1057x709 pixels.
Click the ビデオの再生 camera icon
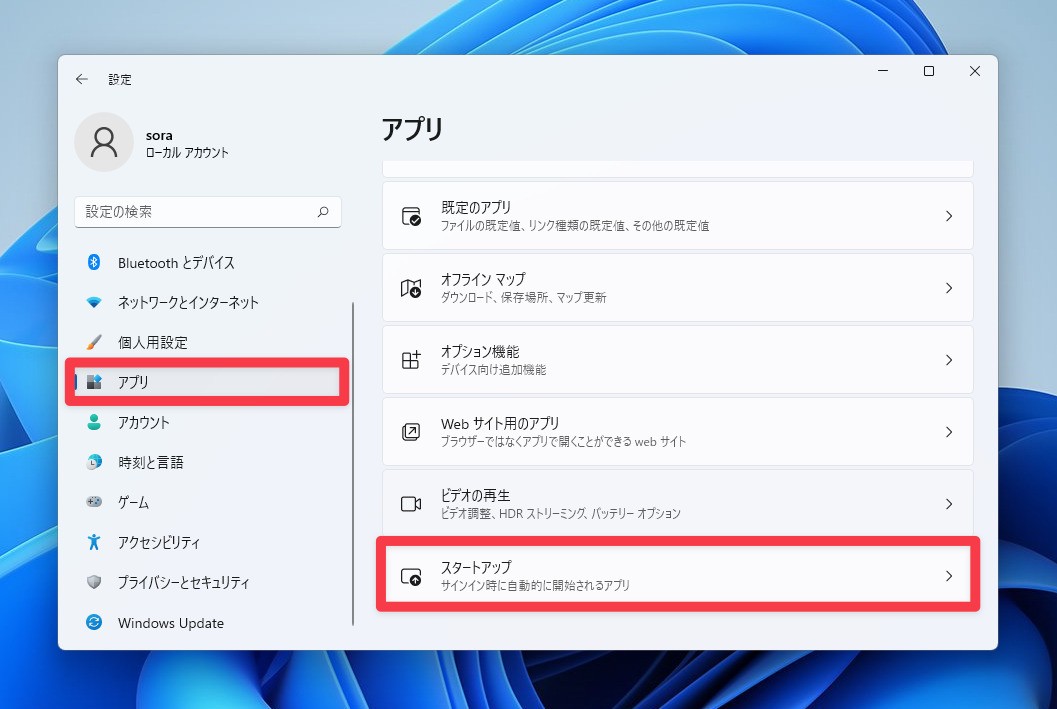point(411,504)
